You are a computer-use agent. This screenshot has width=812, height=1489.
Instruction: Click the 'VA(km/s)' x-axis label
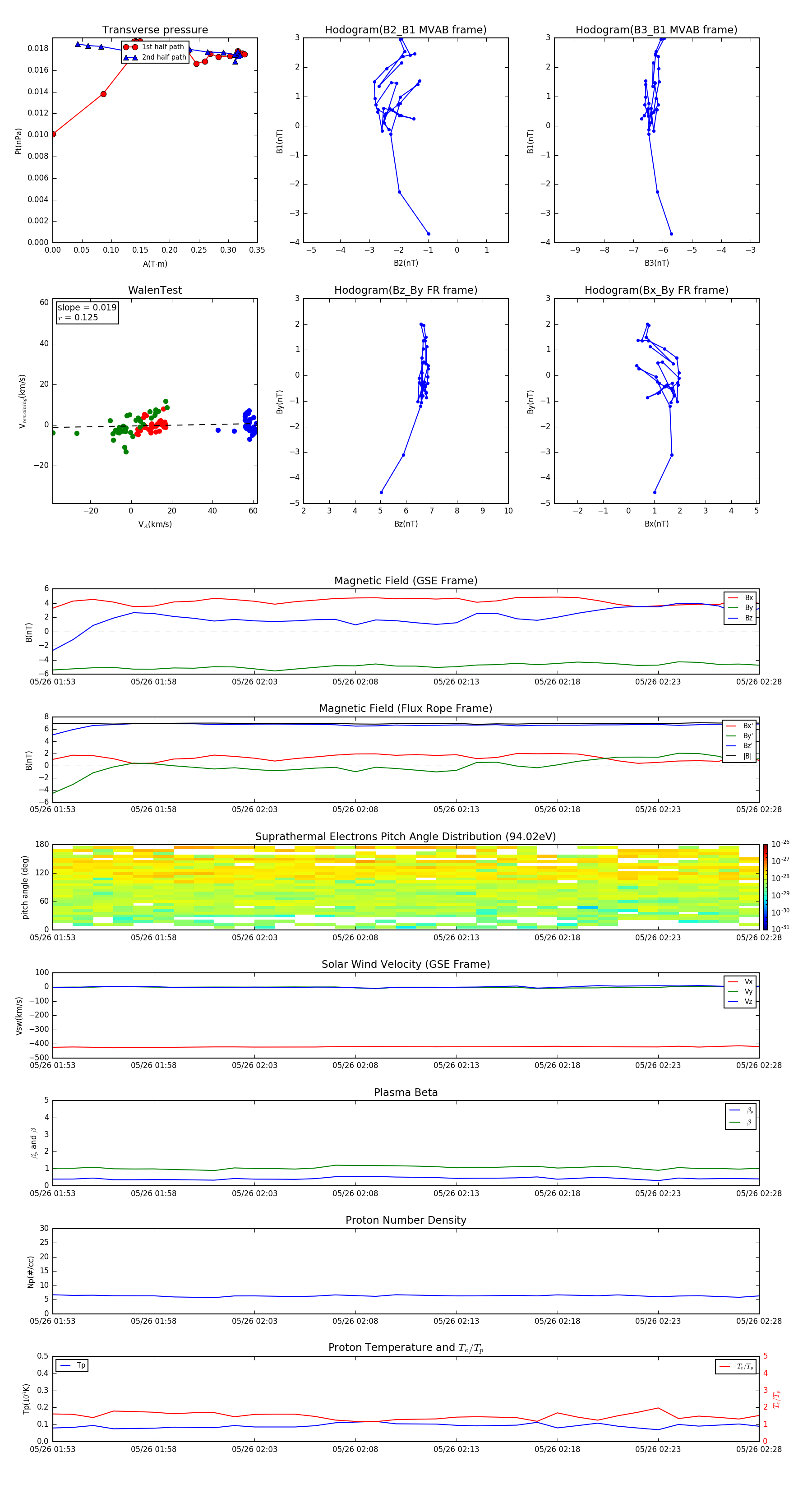click(x=155, y=524)
